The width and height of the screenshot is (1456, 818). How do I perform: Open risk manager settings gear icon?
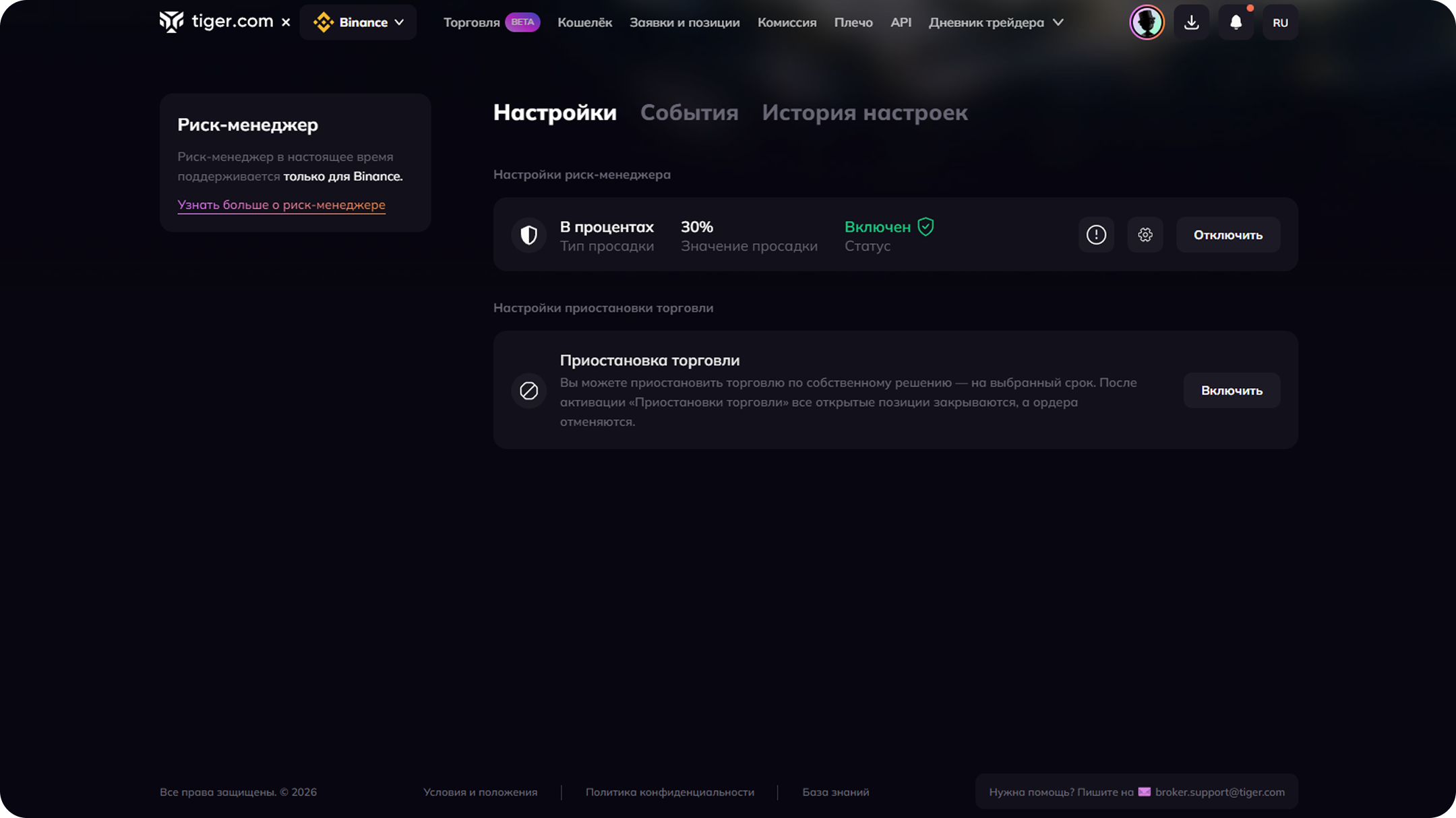click(x=1145, y=234)
